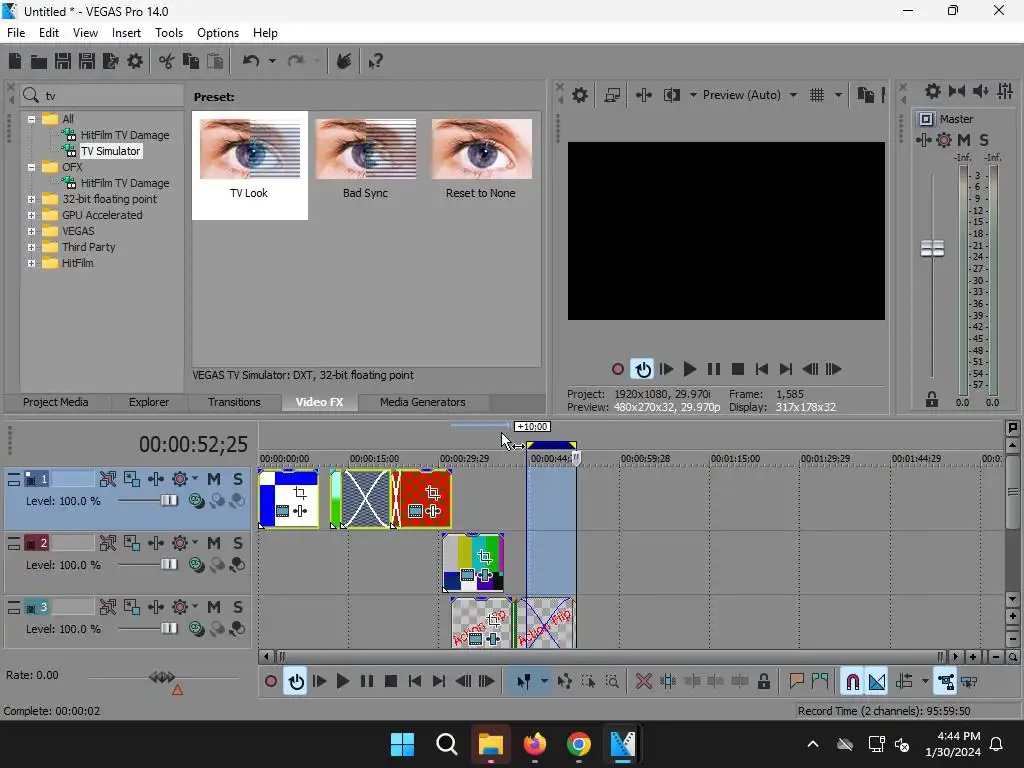
Task: Copy selection with the toolbar copy icon
Action: click(x=191, y=61)
